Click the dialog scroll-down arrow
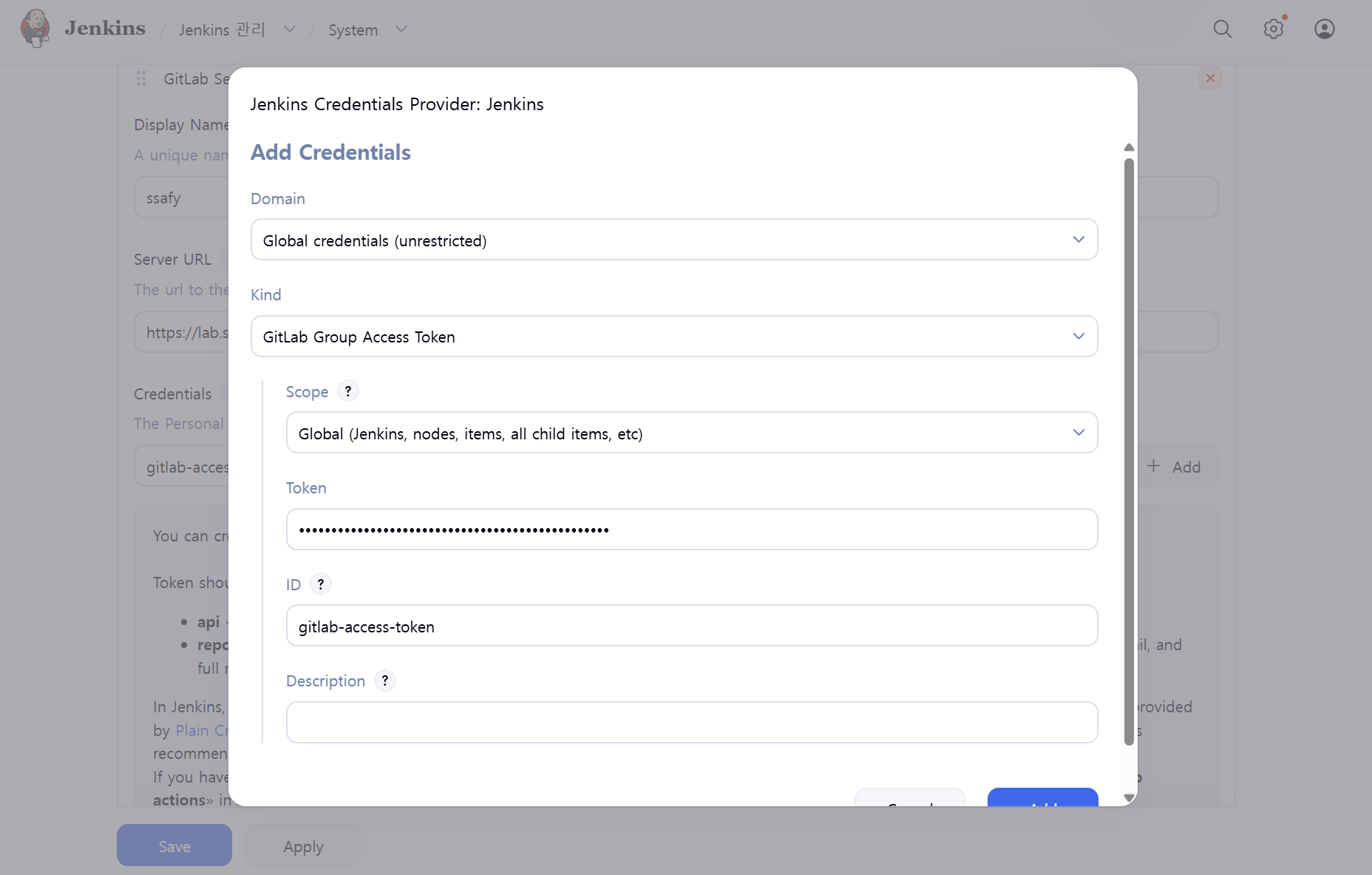The width and height of the screenshot is (1372, 875). (x=1129, y=797)
